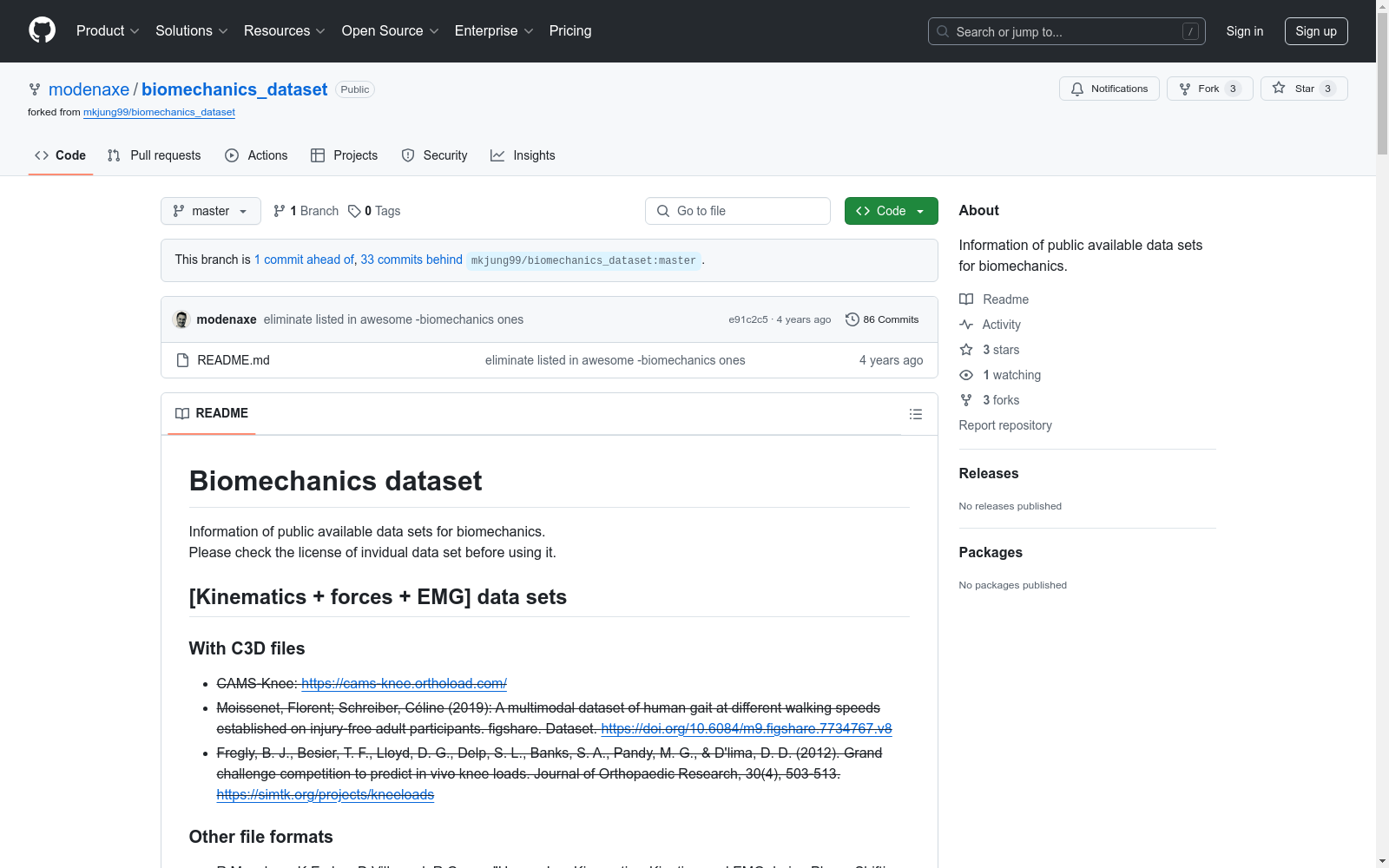Viewport: 1389px width, 868px height.
Task: Switch to Insights tab
Action: (523, 155)
